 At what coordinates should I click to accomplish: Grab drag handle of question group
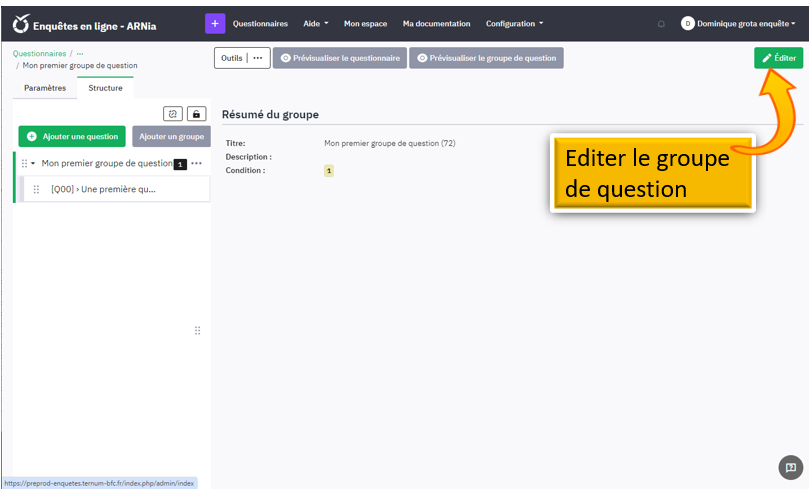point(25,164)
